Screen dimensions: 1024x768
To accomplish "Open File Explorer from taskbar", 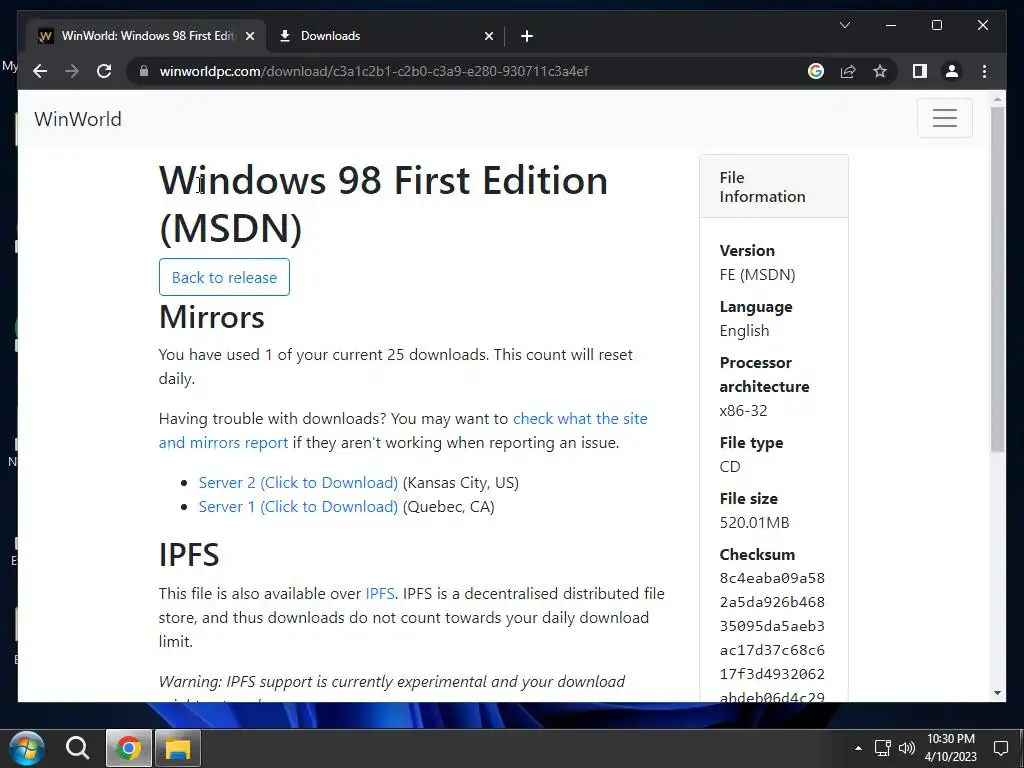I will (x=178, y=748).
